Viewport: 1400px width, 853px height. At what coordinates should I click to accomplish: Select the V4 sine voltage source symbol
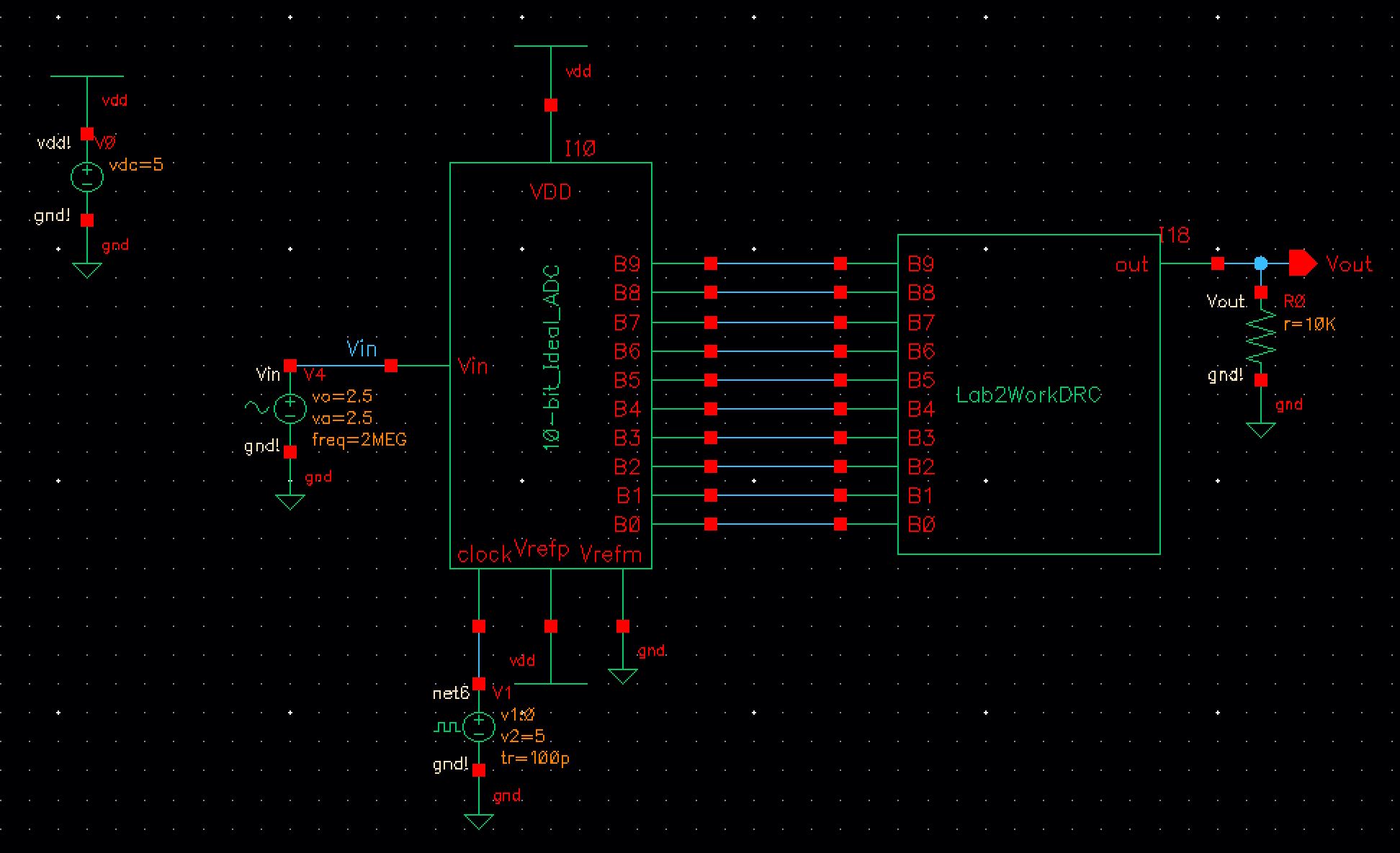[x=290, y=409]
